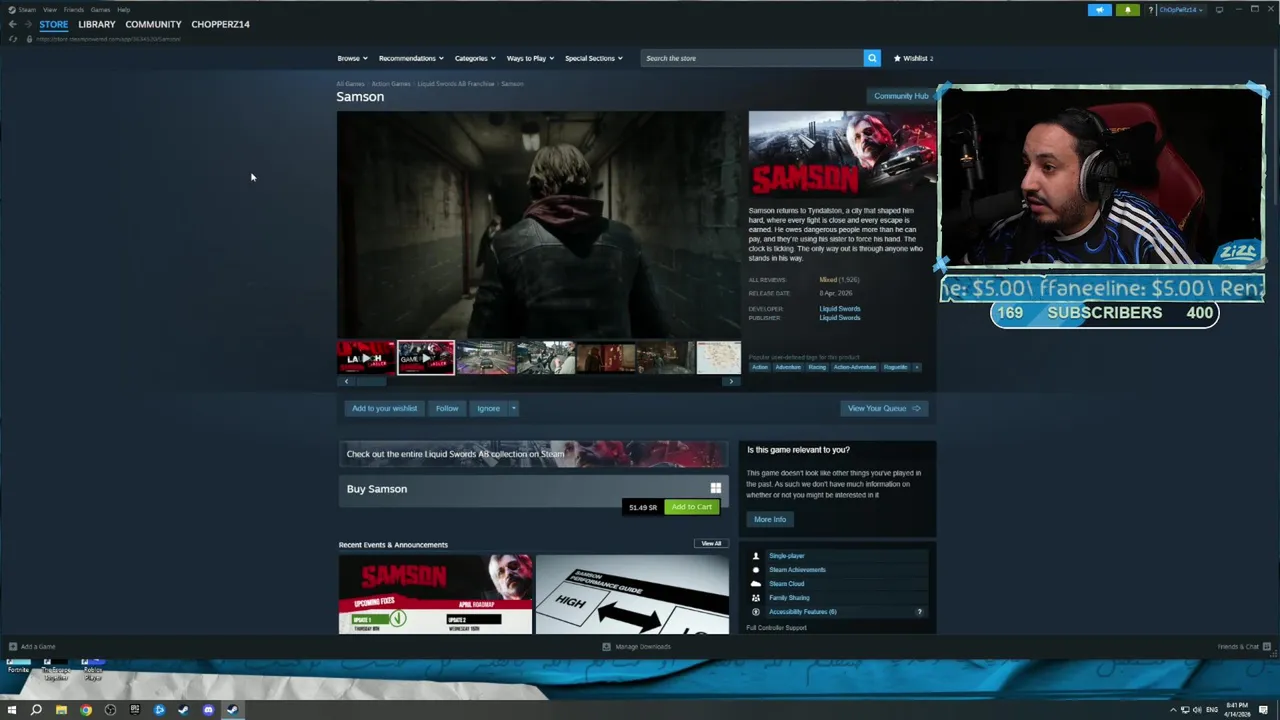Open the announcements megaphone icon
The height and width of the screenshot is (720, 1280).
pyautogui.click(x=1099, y=10)
